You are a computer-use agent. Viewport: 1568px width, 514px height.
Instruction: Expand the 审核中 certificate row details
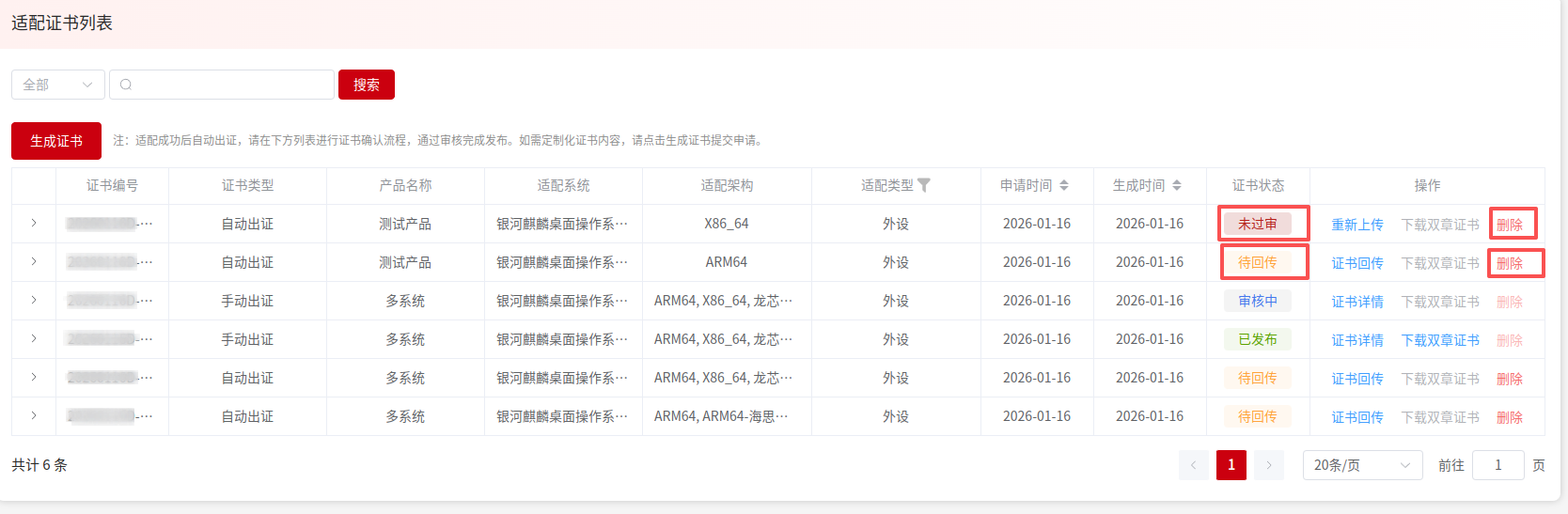coord(34,301)
